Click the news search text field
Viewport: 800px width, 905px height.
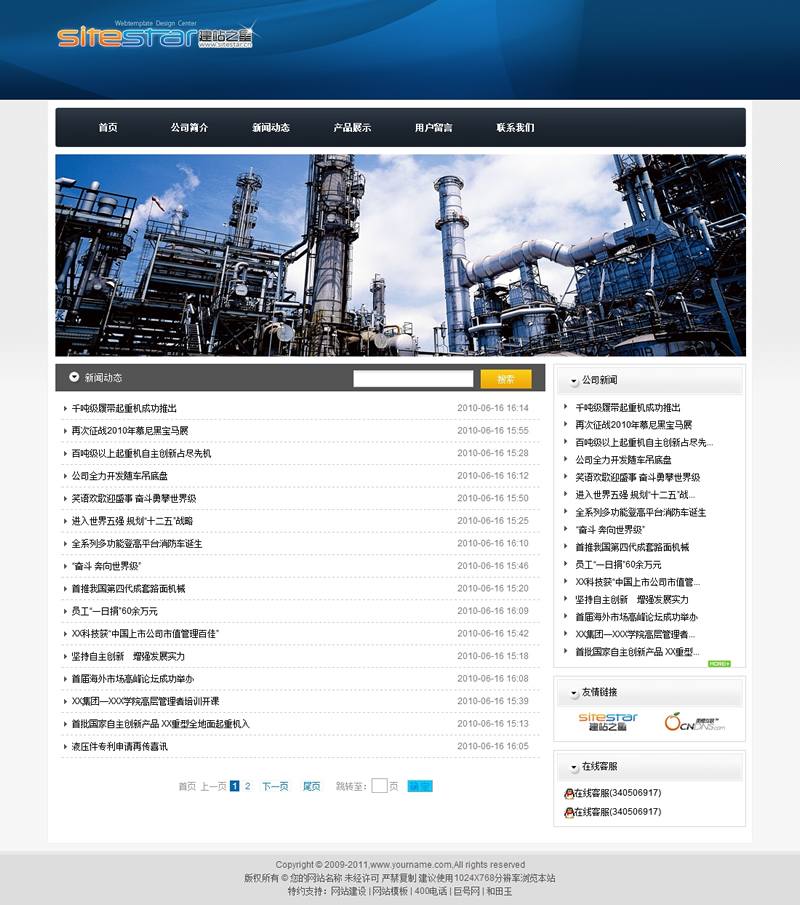pyautogui.click(x=413, y=379)
